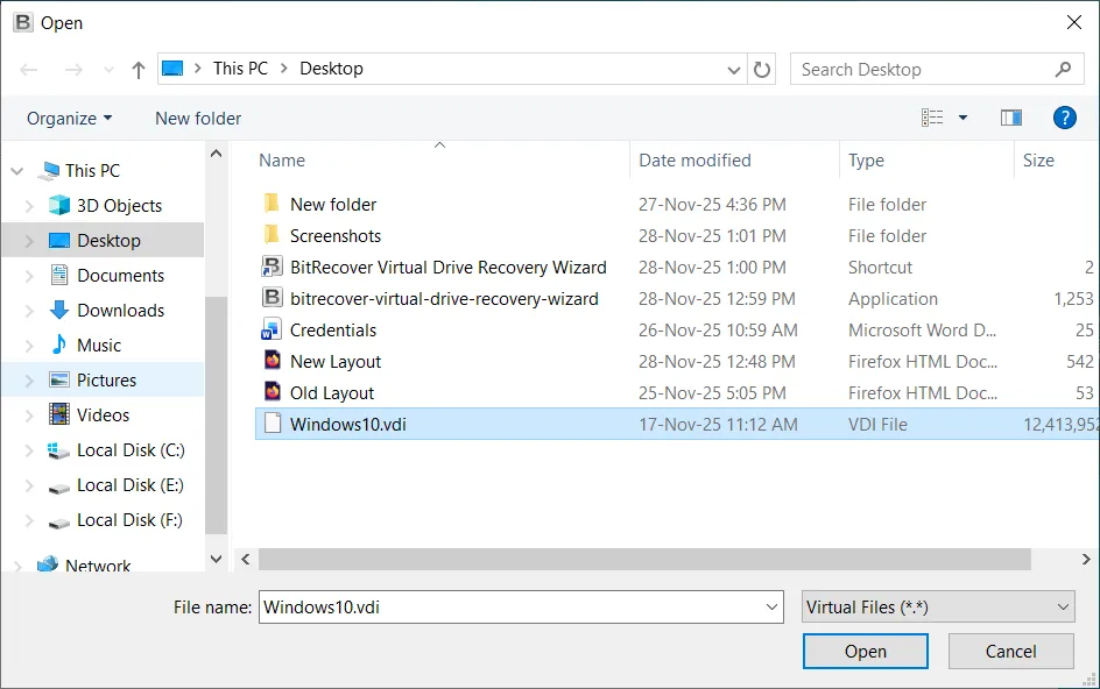Viewport: 1100px width, 689px height.
Task: Click the Firefox icon beside Old Layout
Action: 272,392
